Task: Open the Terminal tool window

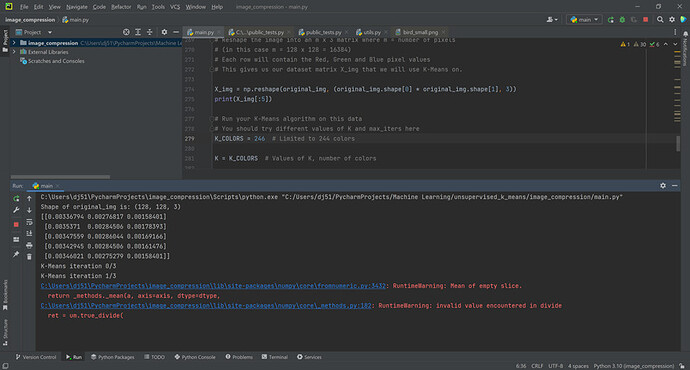Action: coord(275,357)
